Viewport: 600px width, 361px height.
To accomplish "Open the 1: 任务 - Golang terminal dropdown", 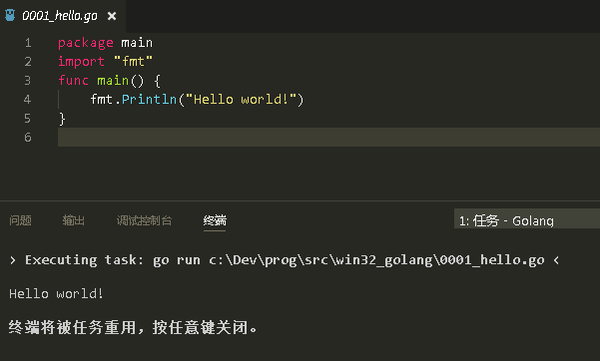I will pos(527,219).
